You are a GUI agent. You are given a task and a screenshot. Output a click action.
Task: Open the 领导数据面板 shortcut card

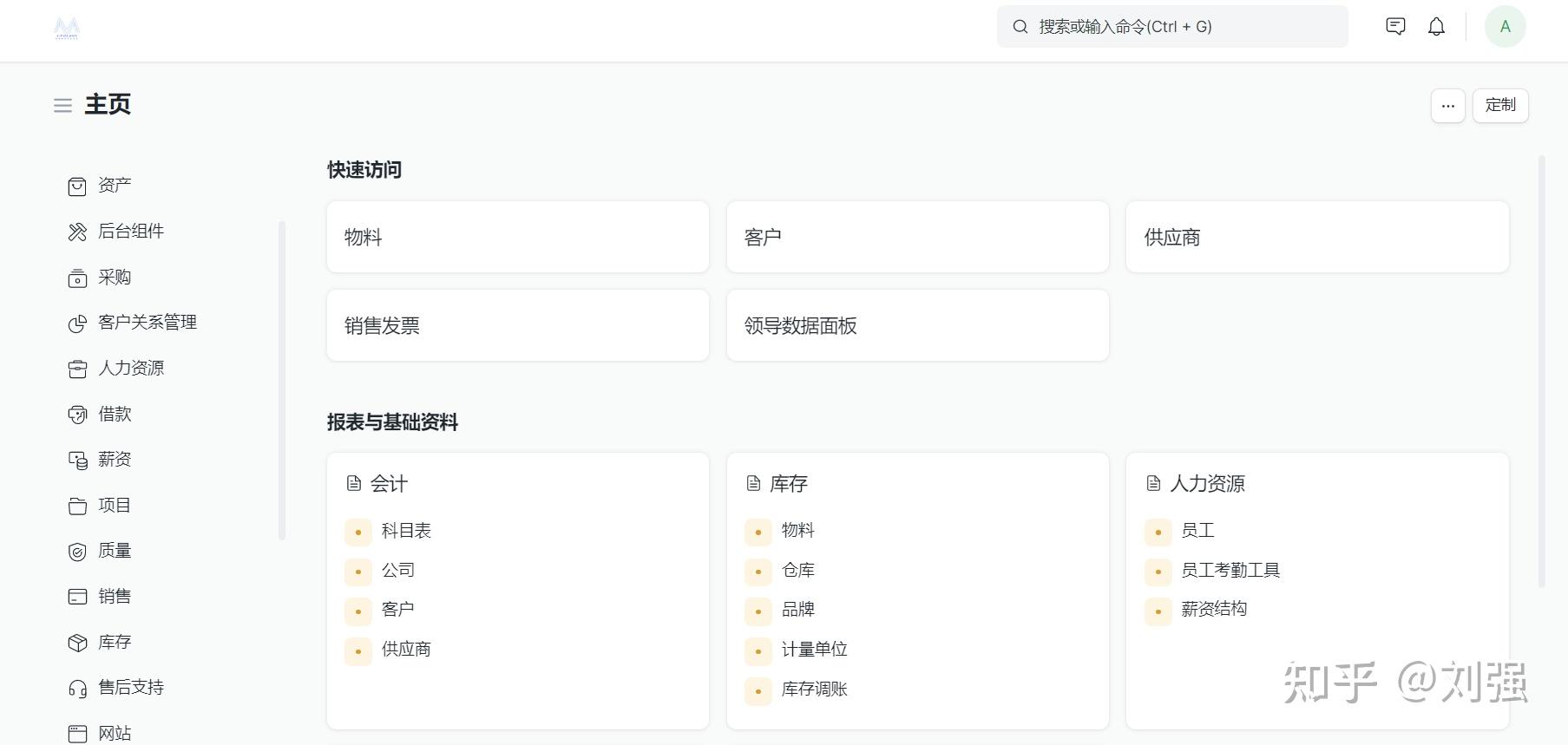pos(917,325)
